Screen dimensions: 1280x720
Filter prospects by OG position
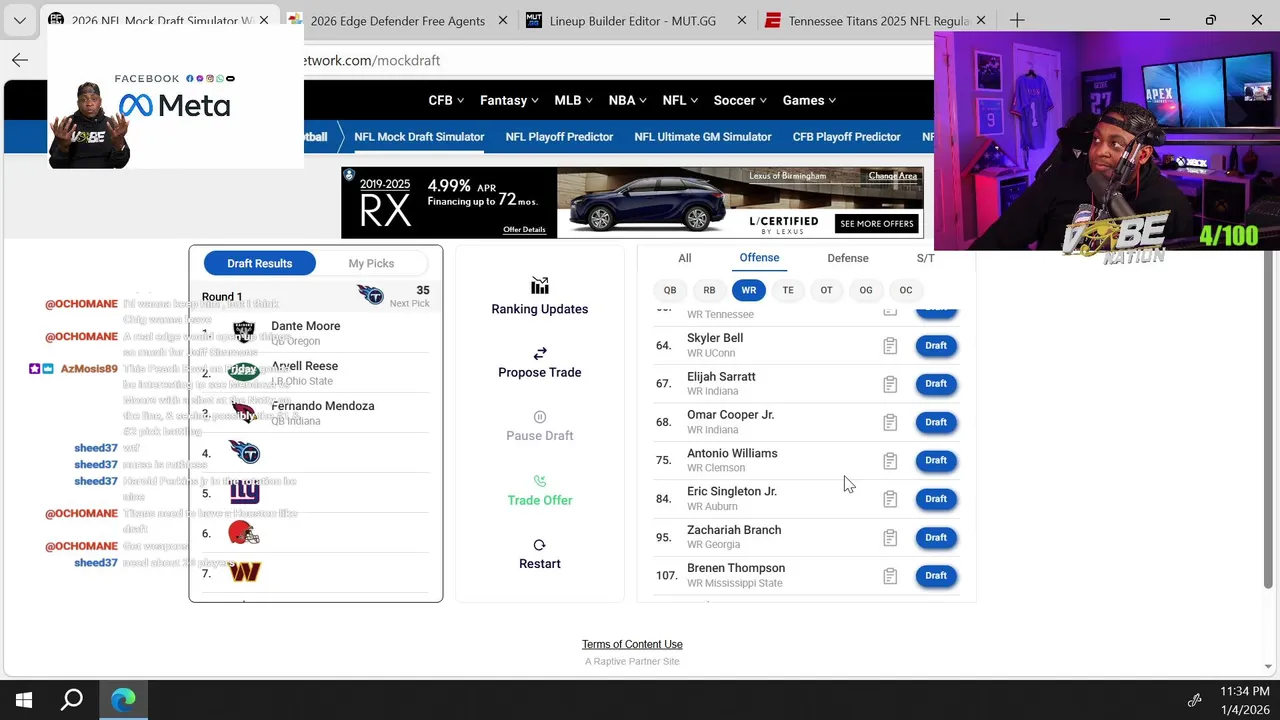click(866, 290)
